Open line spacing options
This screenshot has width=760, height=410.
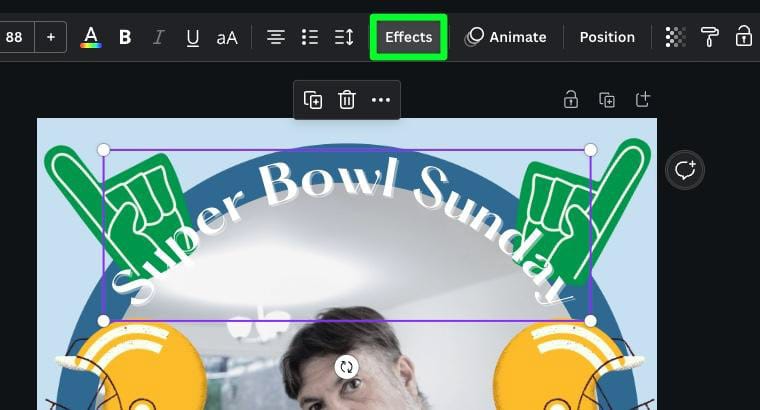[x=344, y=37]
